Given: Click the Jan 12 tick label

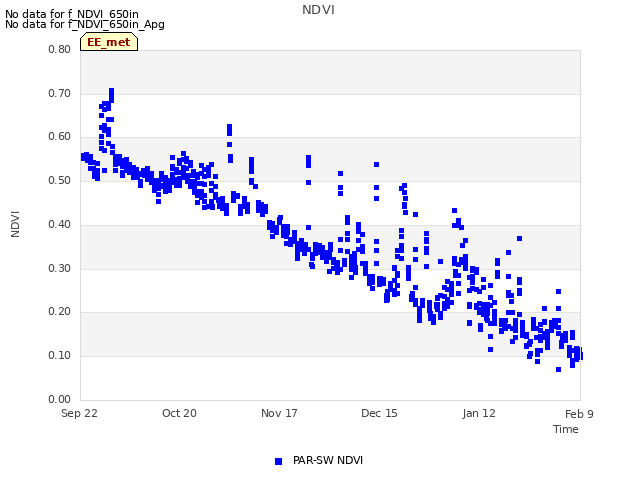Looking at the screenshot, I should click(x=479, y=413).
